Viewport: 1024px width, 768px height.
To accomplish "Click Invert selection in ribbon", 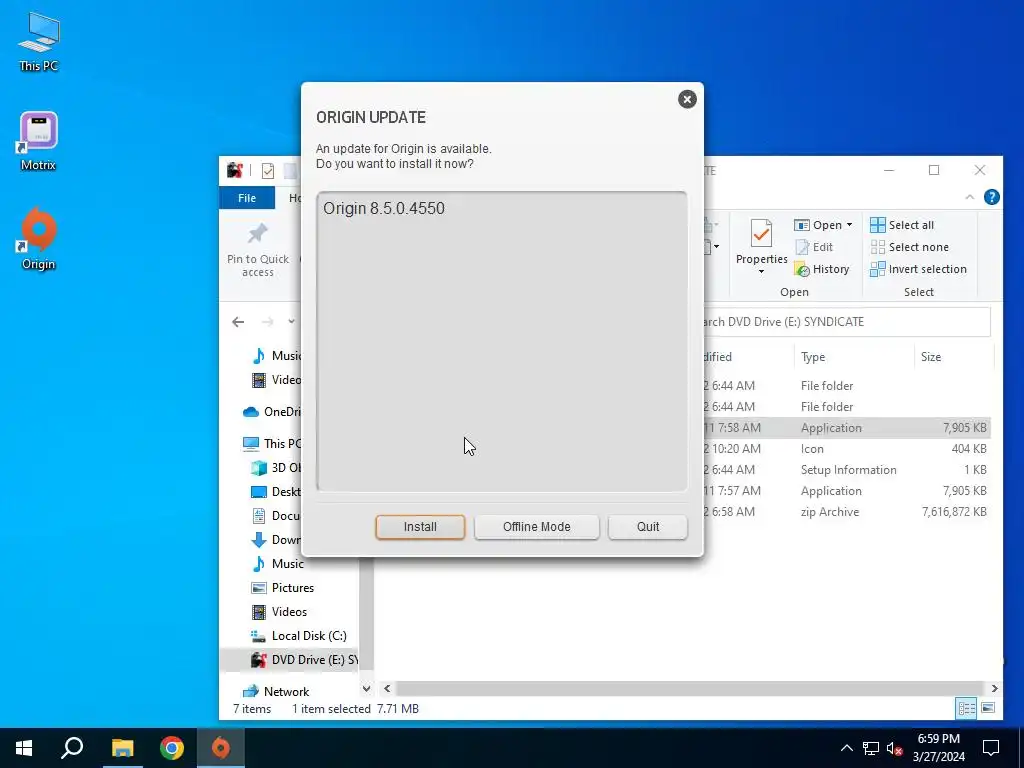I will pos(918,269).
